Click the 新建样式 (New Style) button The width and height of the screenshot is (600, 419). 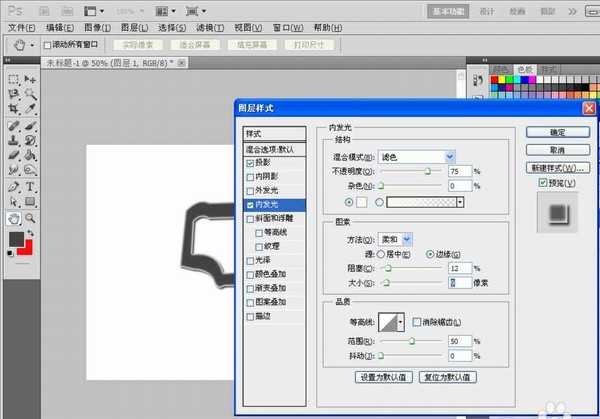click(557, 167)
